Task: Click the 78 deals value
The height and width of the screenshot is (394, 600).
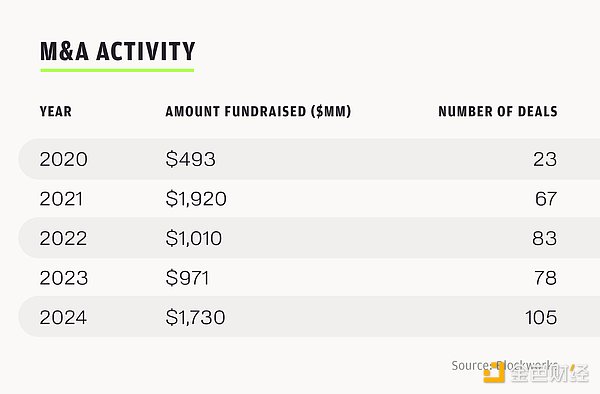Action: [x=546, y=278]
